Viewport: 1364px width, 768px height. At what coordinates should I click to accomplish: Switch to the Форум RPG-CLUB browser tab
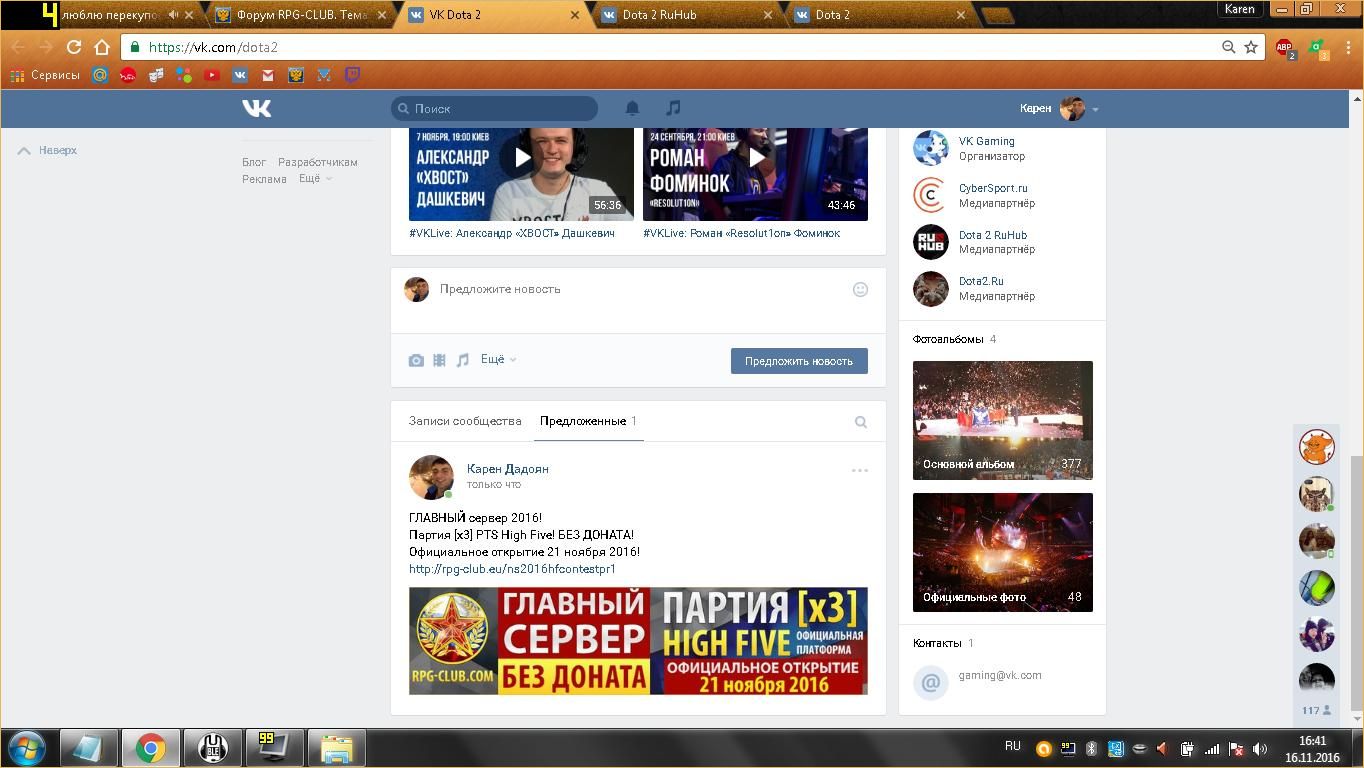pyautogui.click(x=300, y=15)
